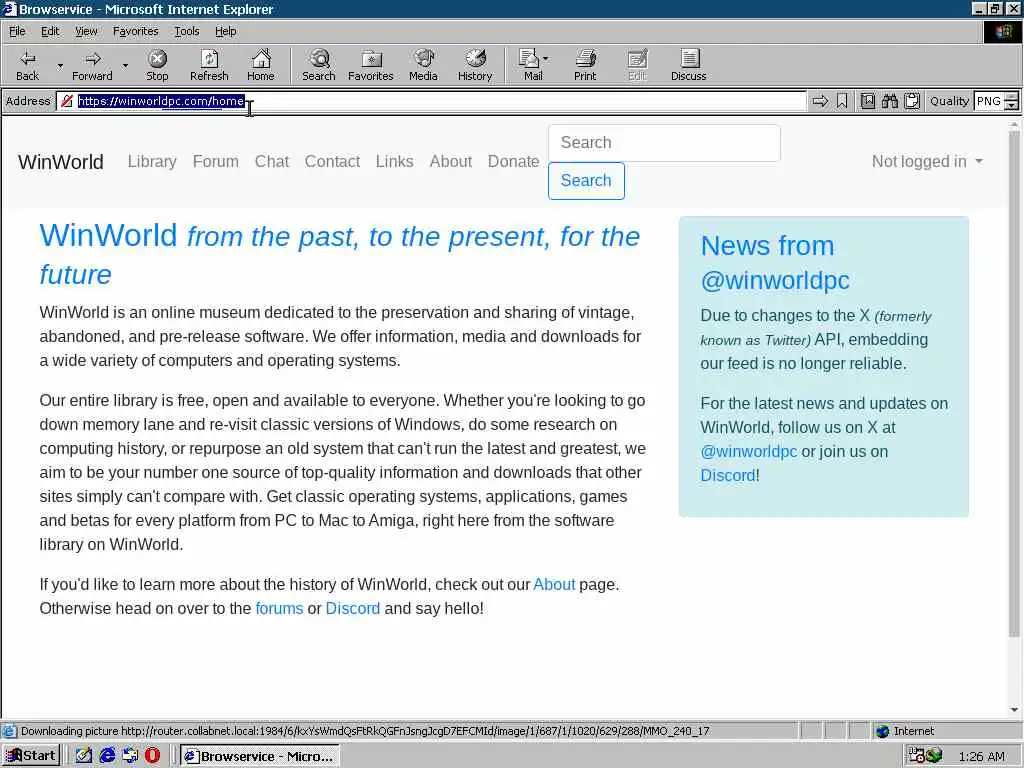Open the Discord link in news box

tap(728, 475)
